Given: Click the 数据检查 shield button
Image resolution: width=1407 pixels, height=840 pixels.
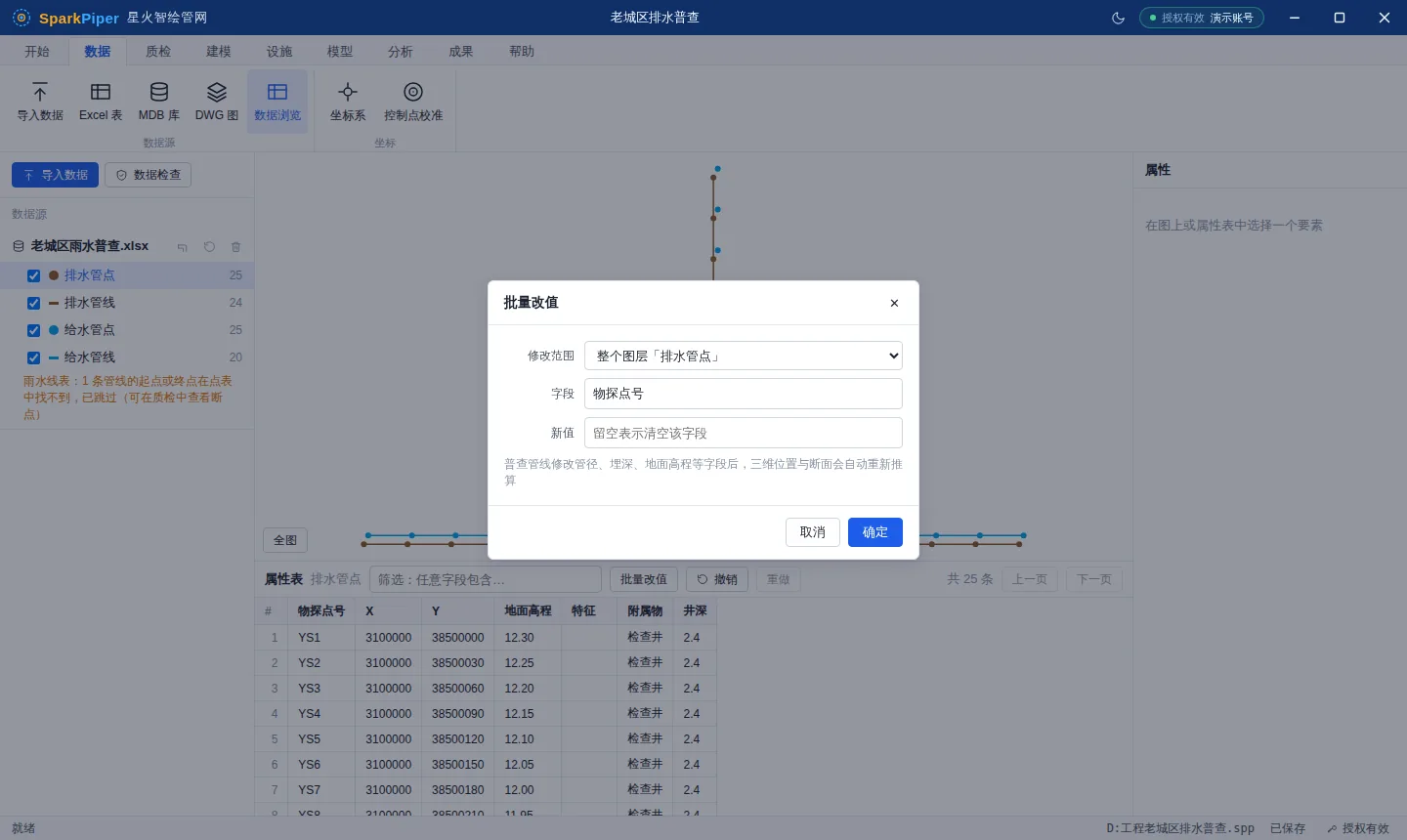Looking at the screenshot, I should click(x=149, y=175).
